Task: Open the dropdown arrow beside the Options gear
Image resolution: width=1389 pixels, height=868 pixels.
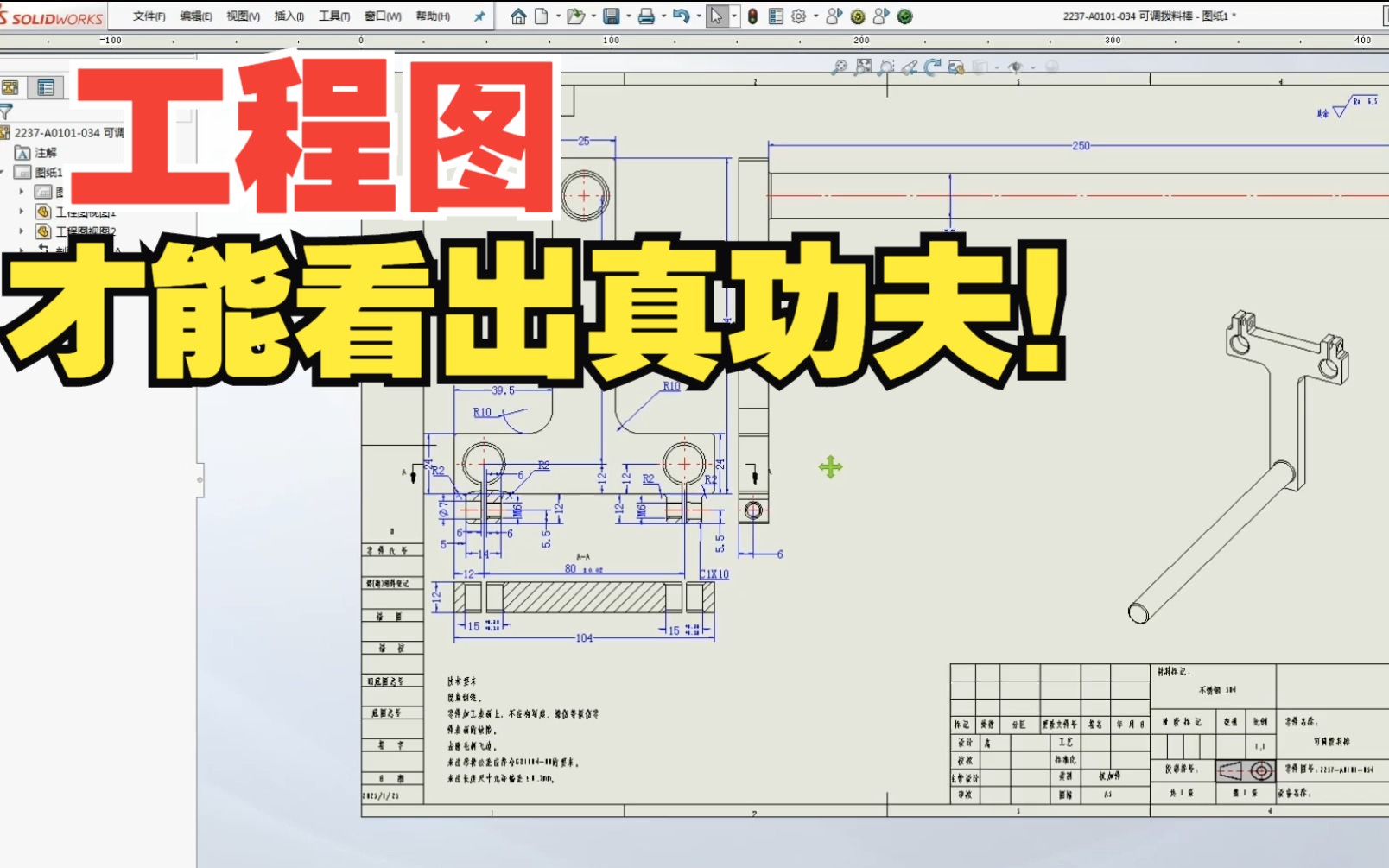Action: tap(816, 16)
